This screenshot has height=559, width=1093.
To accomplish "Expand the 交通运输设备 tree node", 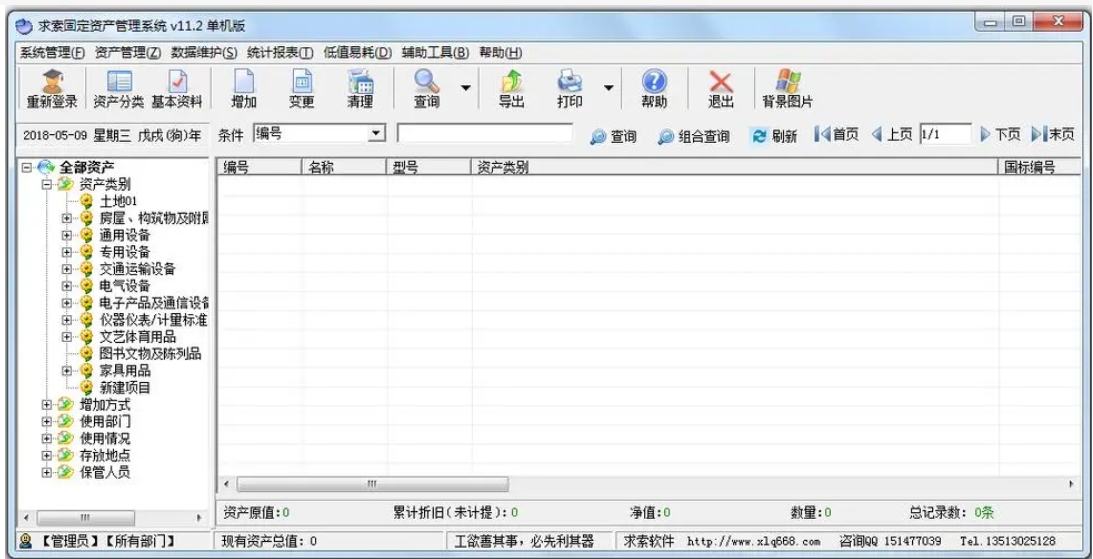I will click(66, 269).
